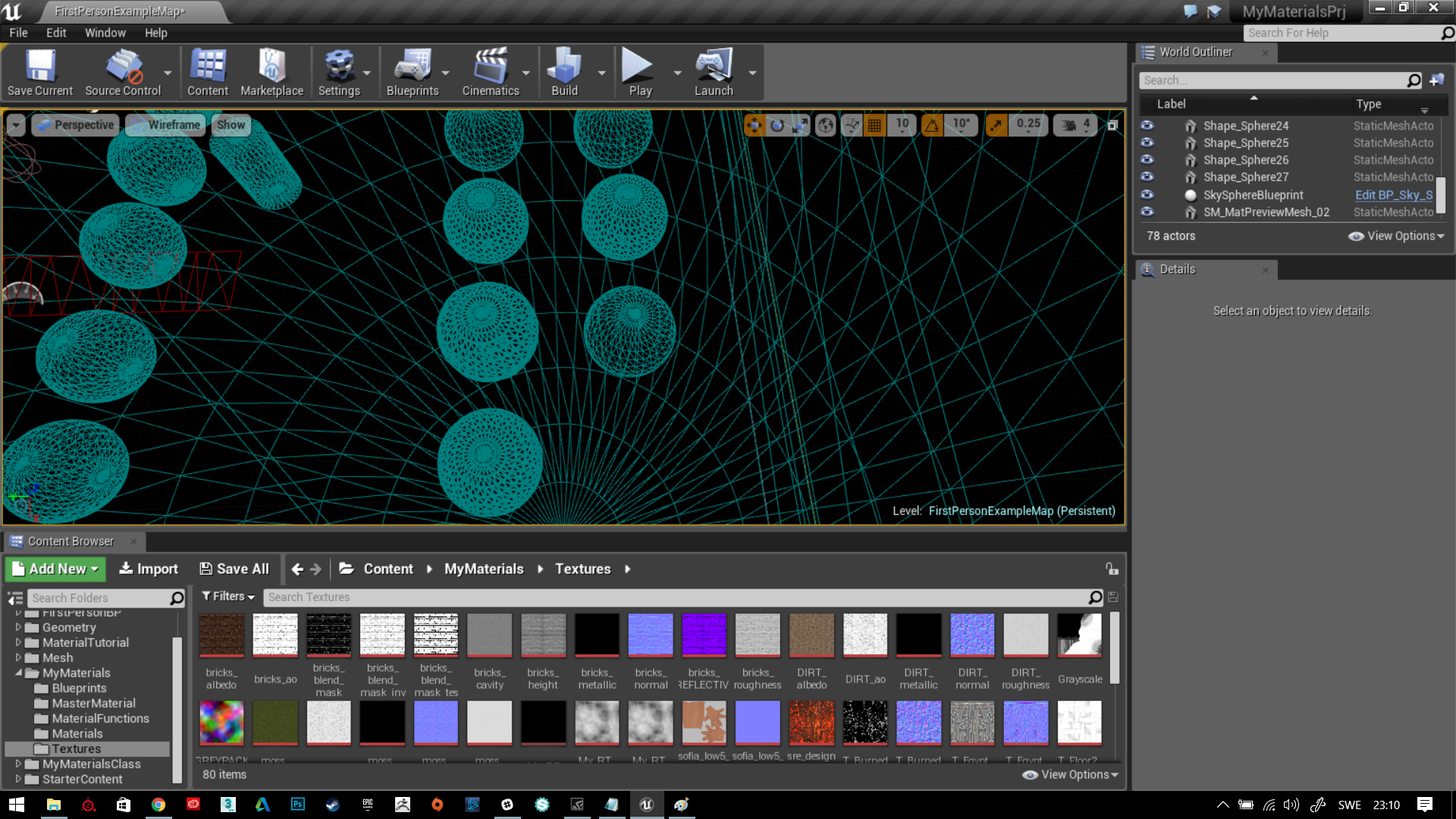The image size is (1456, 819).
Task: Open the viewport Show menu button
Action: coord(231,125)
